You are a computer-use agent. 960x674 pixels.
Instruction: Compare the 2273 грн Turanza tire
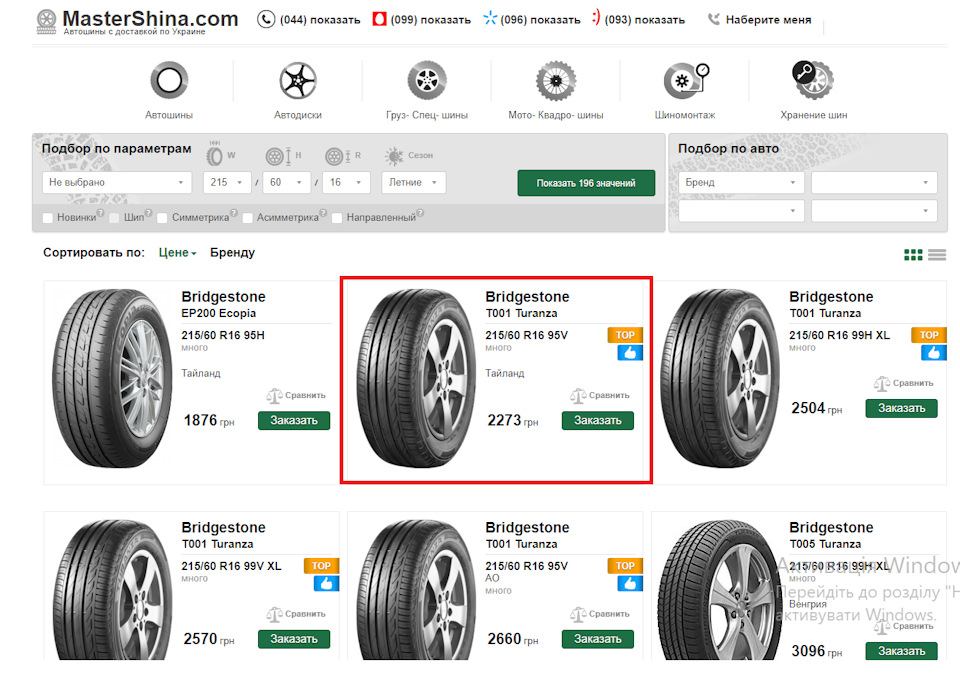click(600, 395)
